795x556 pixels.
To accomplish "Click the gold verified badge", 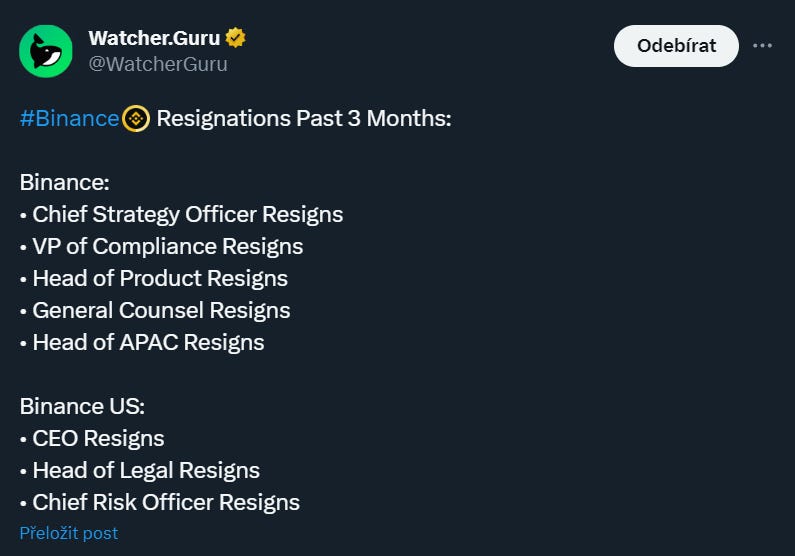I will click(x=236, y=38).
